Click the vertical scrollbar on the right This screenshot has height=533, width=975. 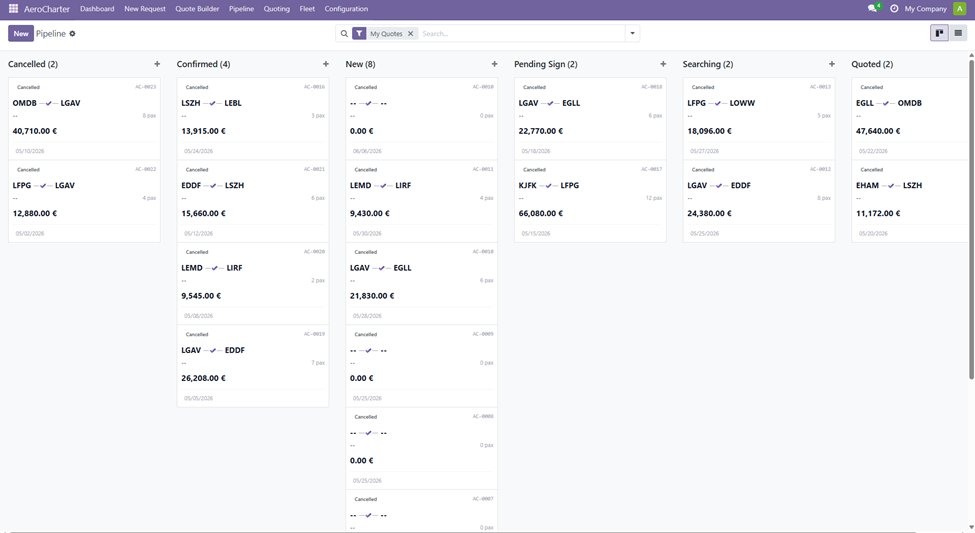(x=971, y=218)
